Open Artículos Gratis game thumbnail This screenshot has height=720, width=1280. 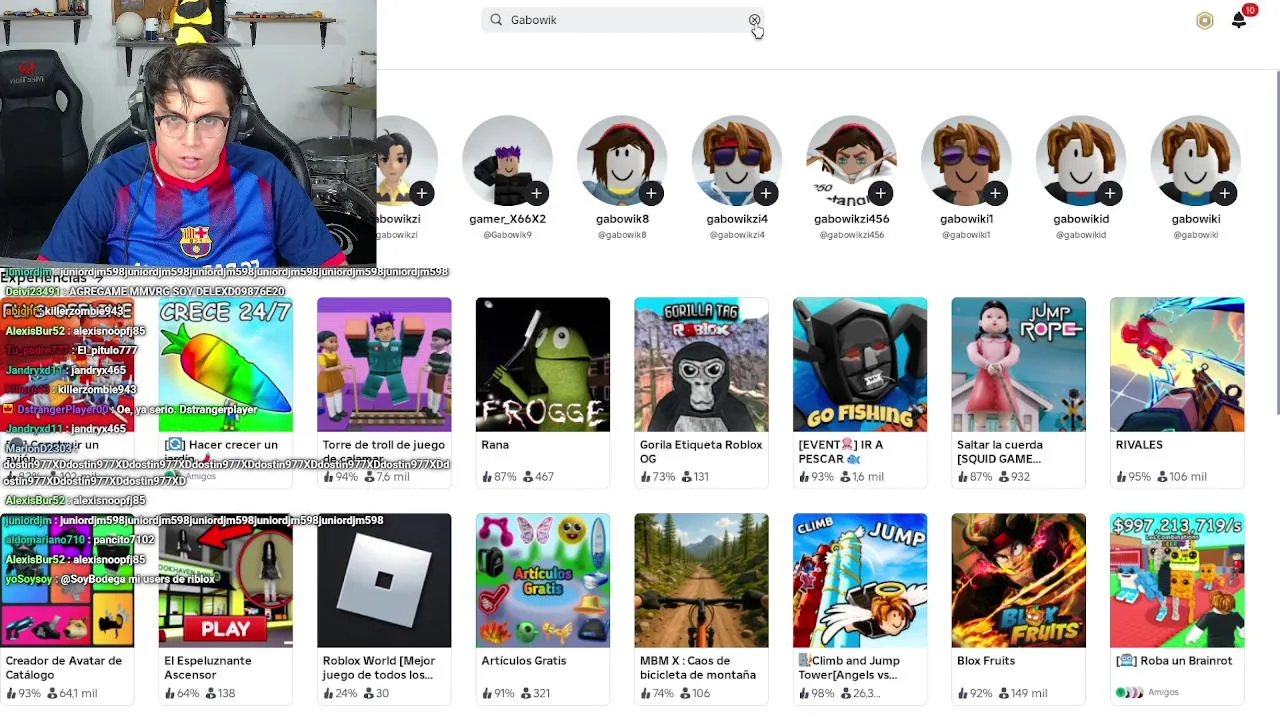(542, 580)
